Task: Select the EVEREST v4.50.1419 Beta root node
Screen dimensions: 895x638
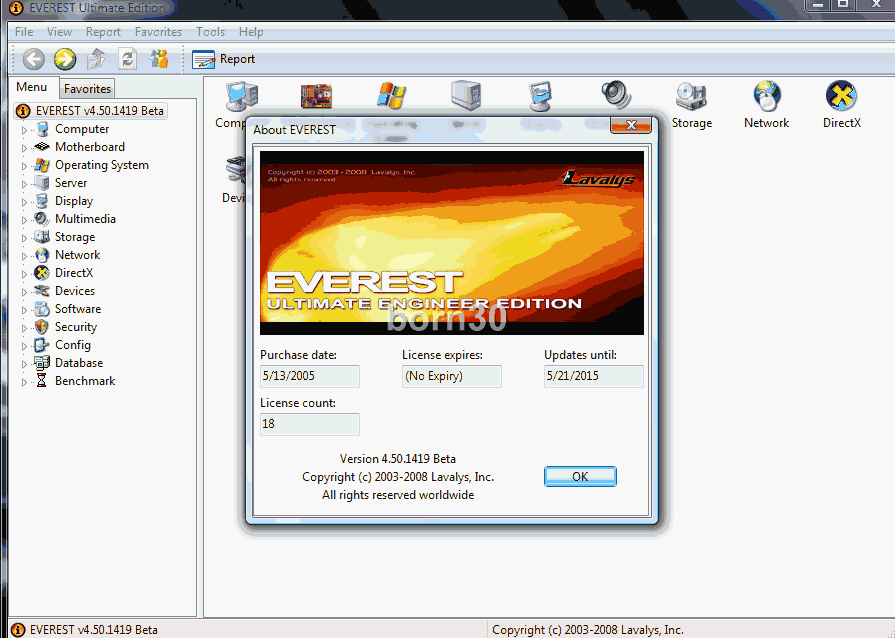Action: [x=91, y=111]
